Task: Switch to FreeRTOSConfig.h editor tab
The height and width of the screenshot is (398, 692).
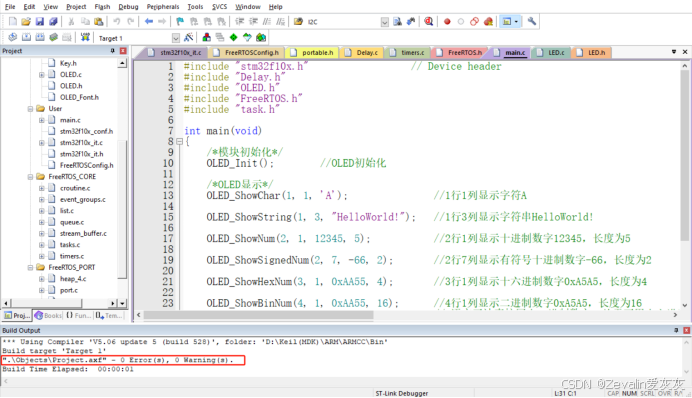Action: pos(247,53)
